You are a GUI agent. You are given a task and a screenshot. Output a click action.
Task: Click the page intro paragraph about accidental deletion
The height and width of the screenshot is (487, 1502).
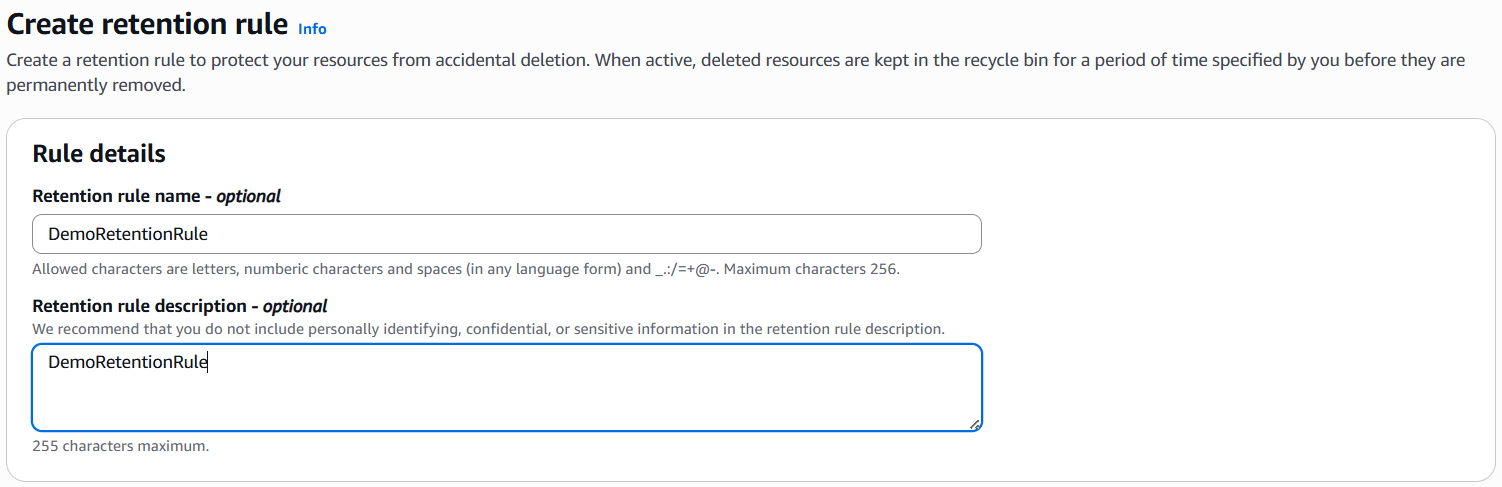[735, 60]
